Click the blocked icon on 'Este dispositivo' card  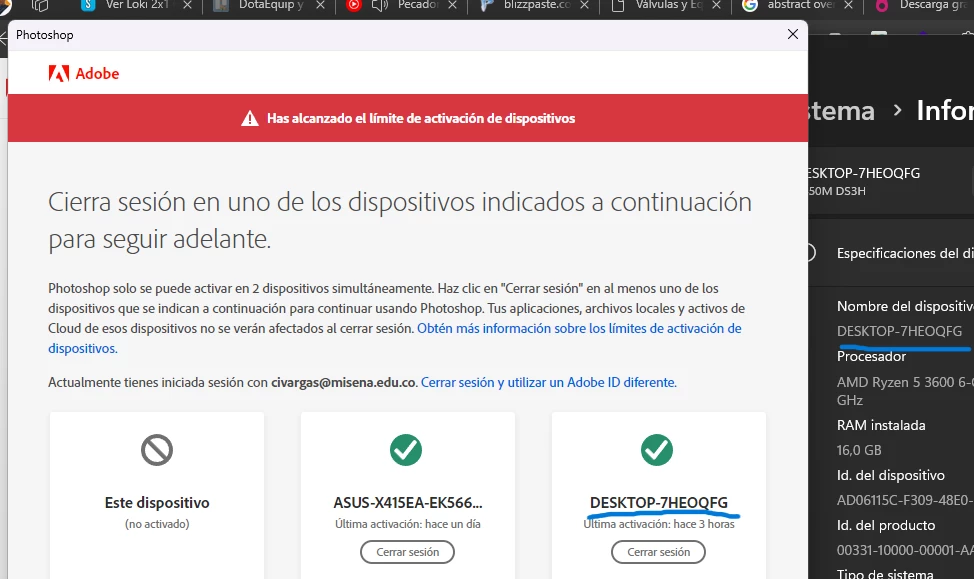click(x=157, y=450)
